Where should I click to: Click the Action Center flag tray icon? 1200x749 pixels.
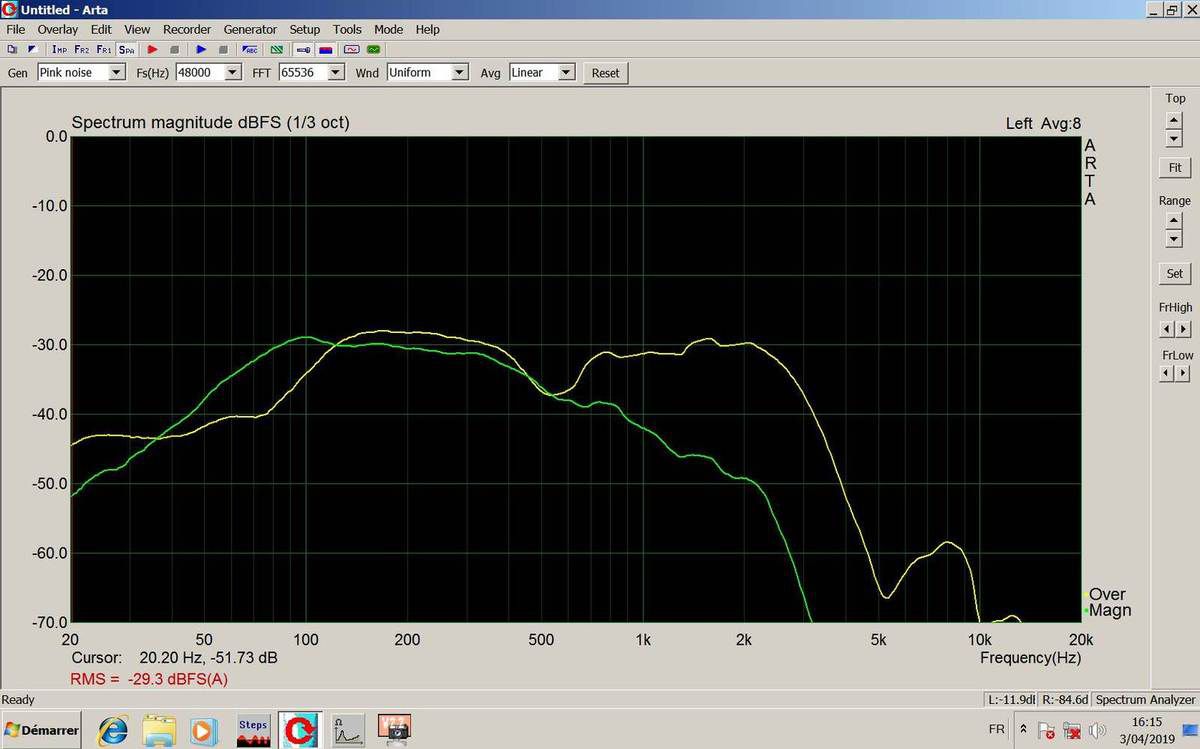tap(1046, 730)
